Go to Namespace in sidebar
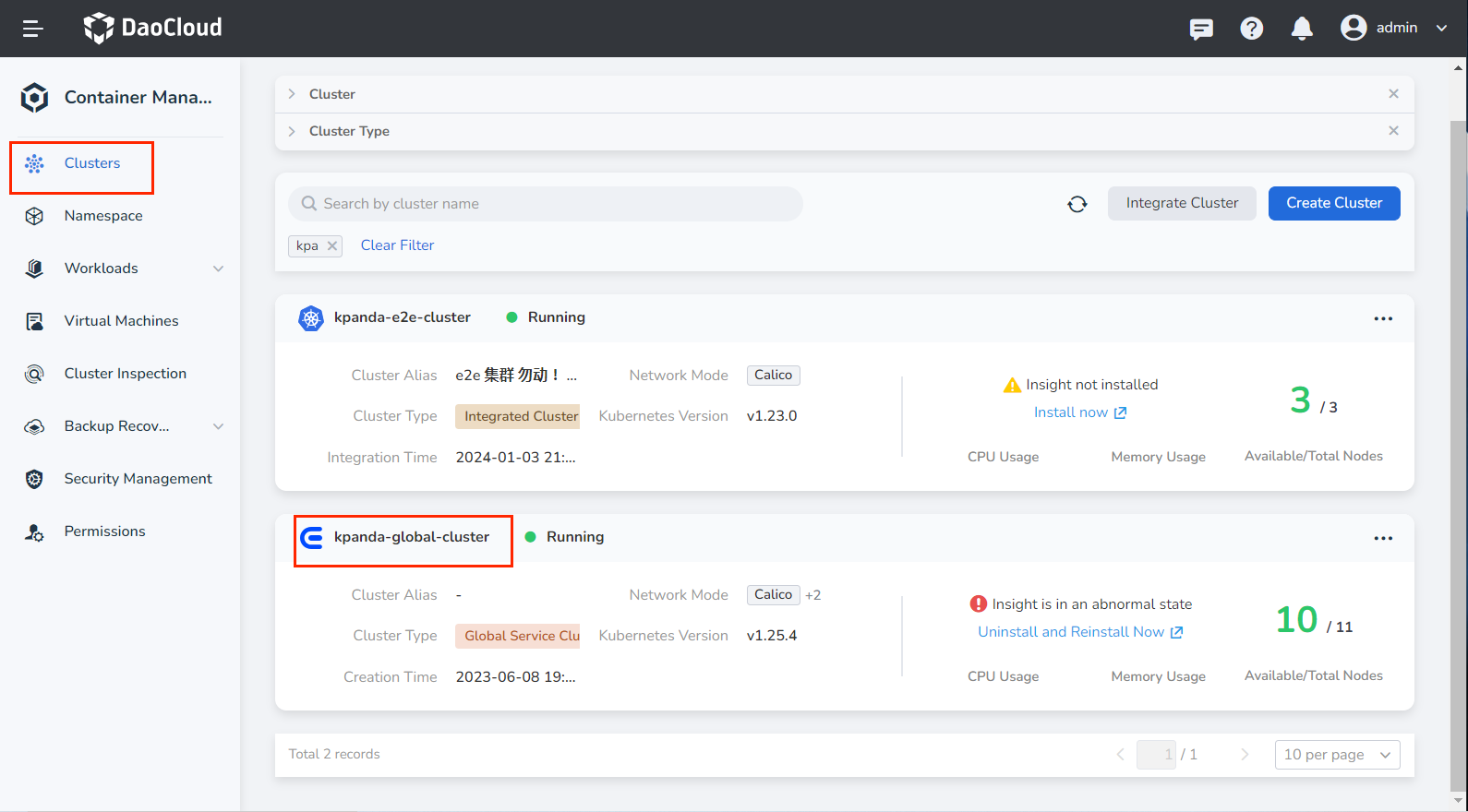The image size is (1468, 812). [103, 216]
